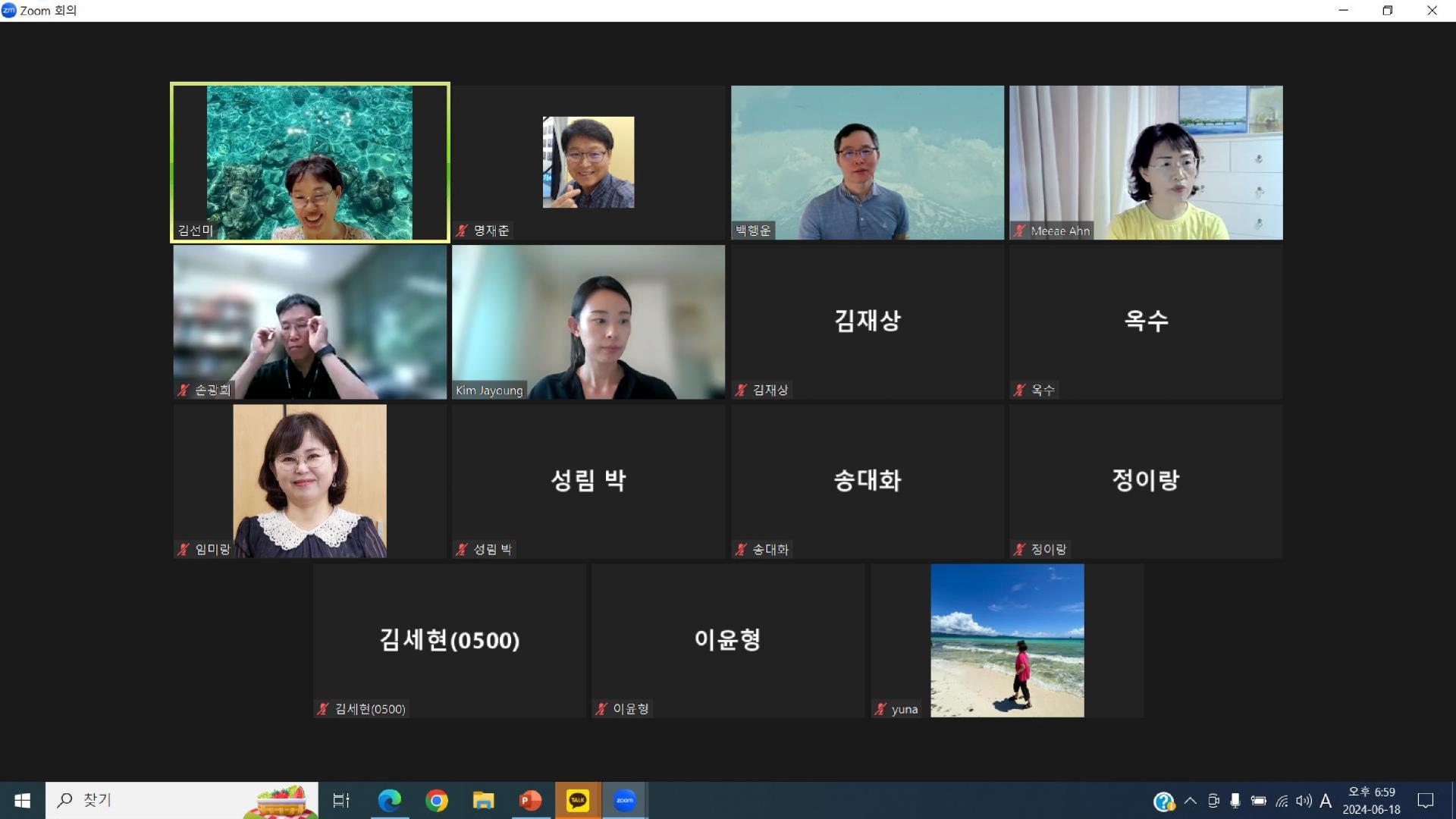Click the muted mic icon beside 정이랑
The width and height of the screenshot is (1456, 819).
coord(1019,549)
